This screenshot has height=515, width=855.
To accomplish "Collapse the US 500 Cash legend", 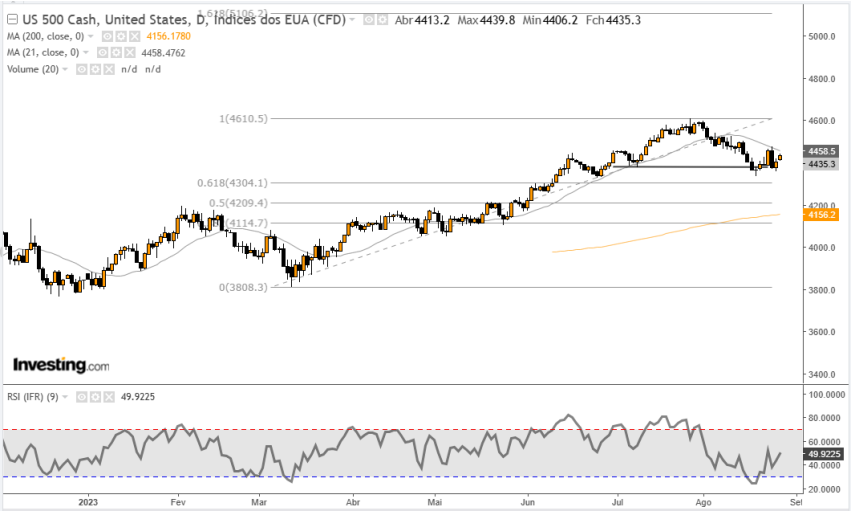I will pos(11,20).
